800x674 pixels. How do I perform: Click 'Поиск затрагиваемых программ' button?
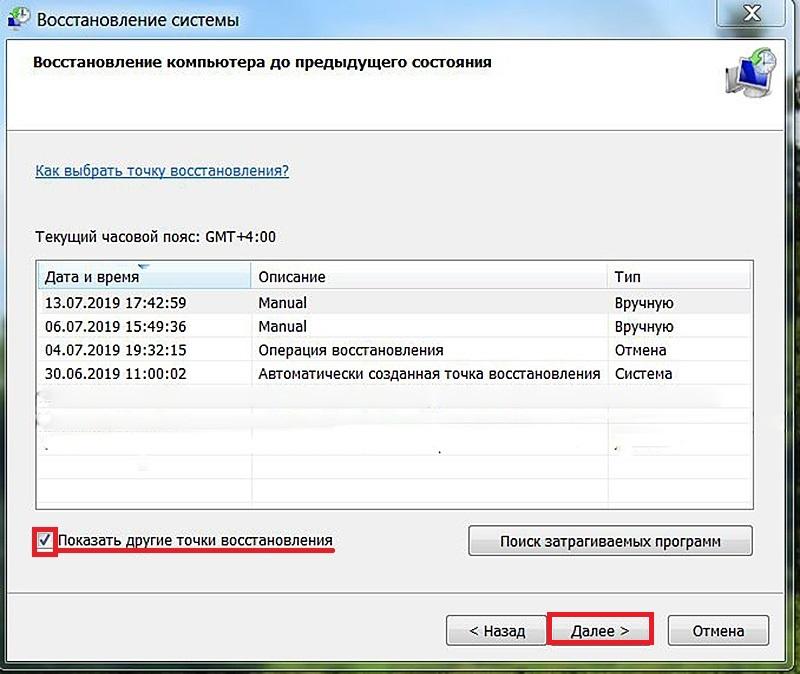click(610, 541)
